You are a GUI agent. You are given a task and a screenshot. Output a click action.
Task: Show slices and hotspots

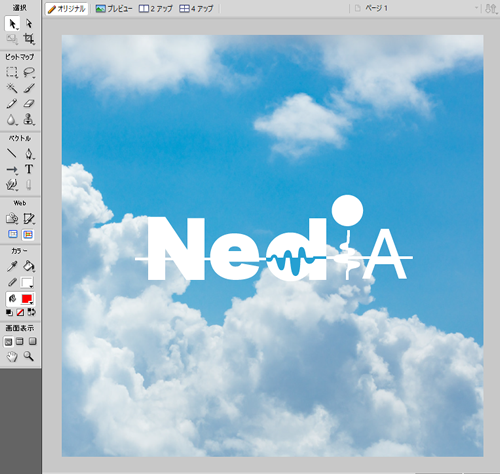pyautogui.click(x=28, y=234)
